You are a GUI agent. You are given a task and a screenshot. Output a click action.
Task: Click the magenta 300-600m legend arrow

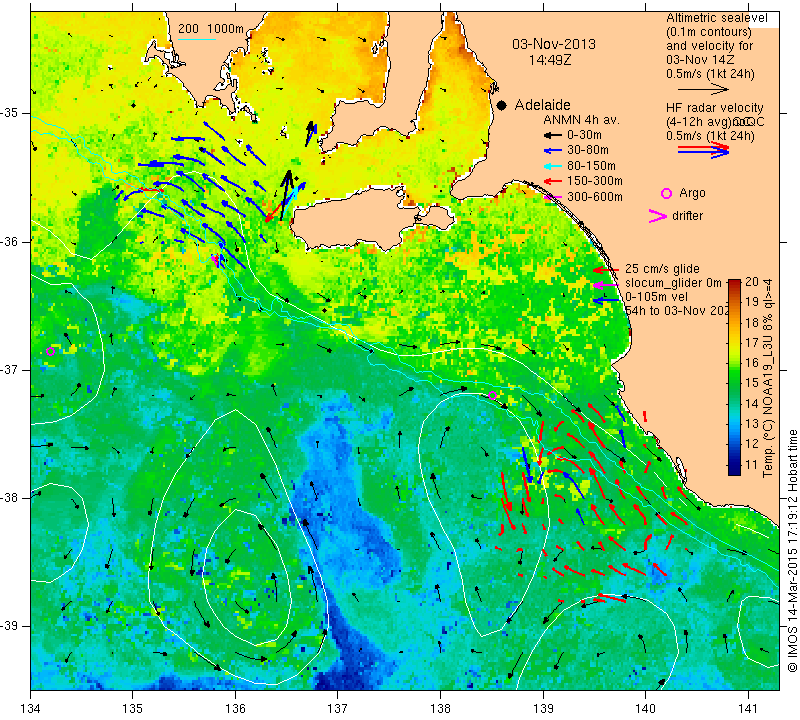[554, 197]
